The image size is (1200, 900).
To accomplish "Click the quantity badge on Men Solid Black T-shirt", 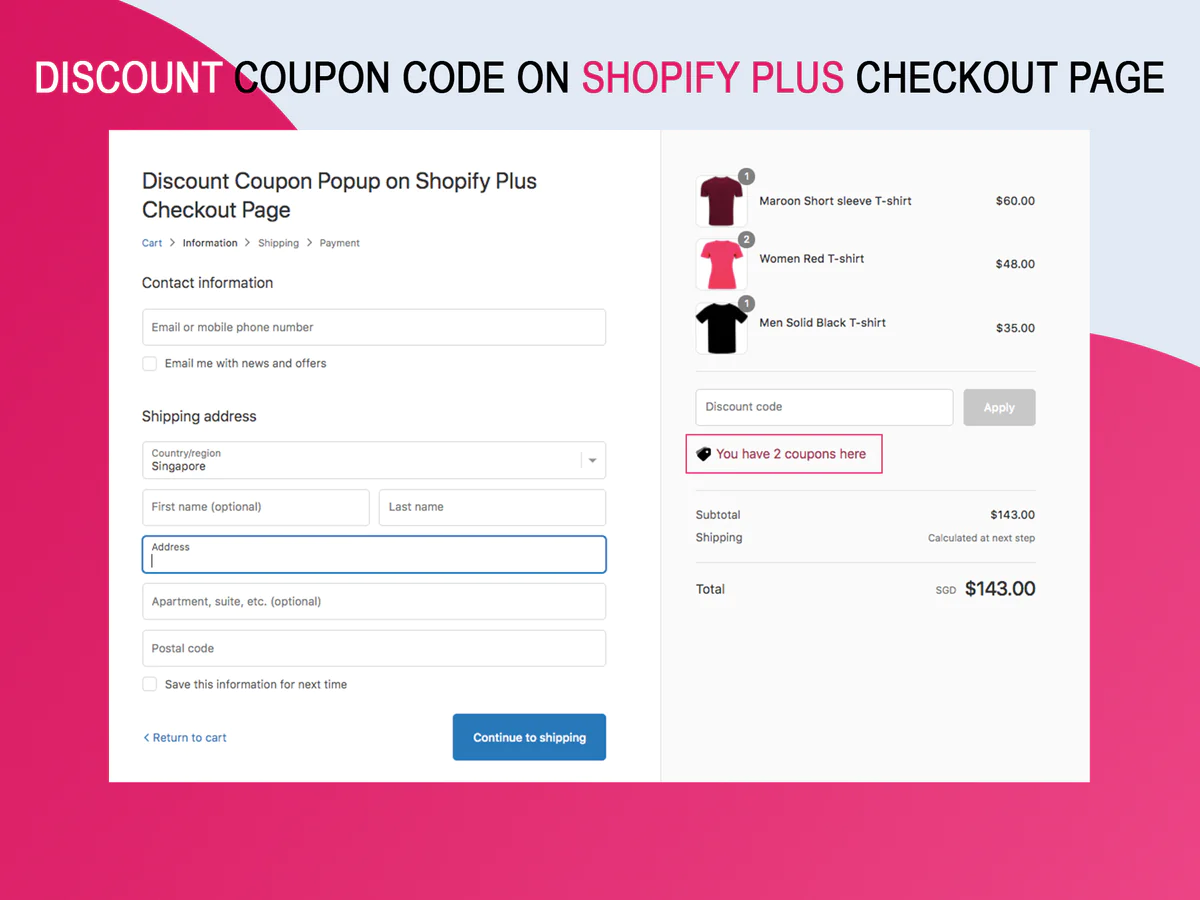I will click(x=746, y=304).
